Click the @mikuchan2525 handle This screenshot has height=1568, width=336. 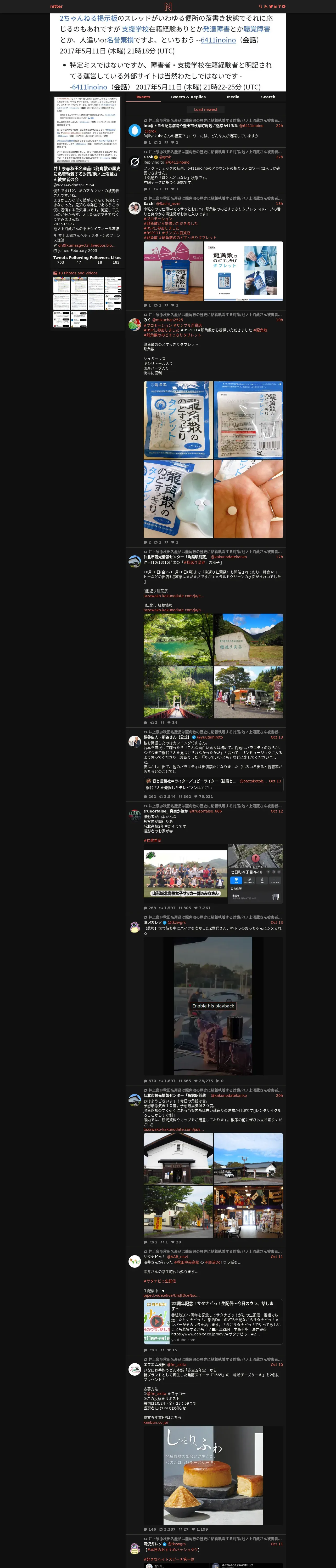pyautogui.click(x=168, y=320)
